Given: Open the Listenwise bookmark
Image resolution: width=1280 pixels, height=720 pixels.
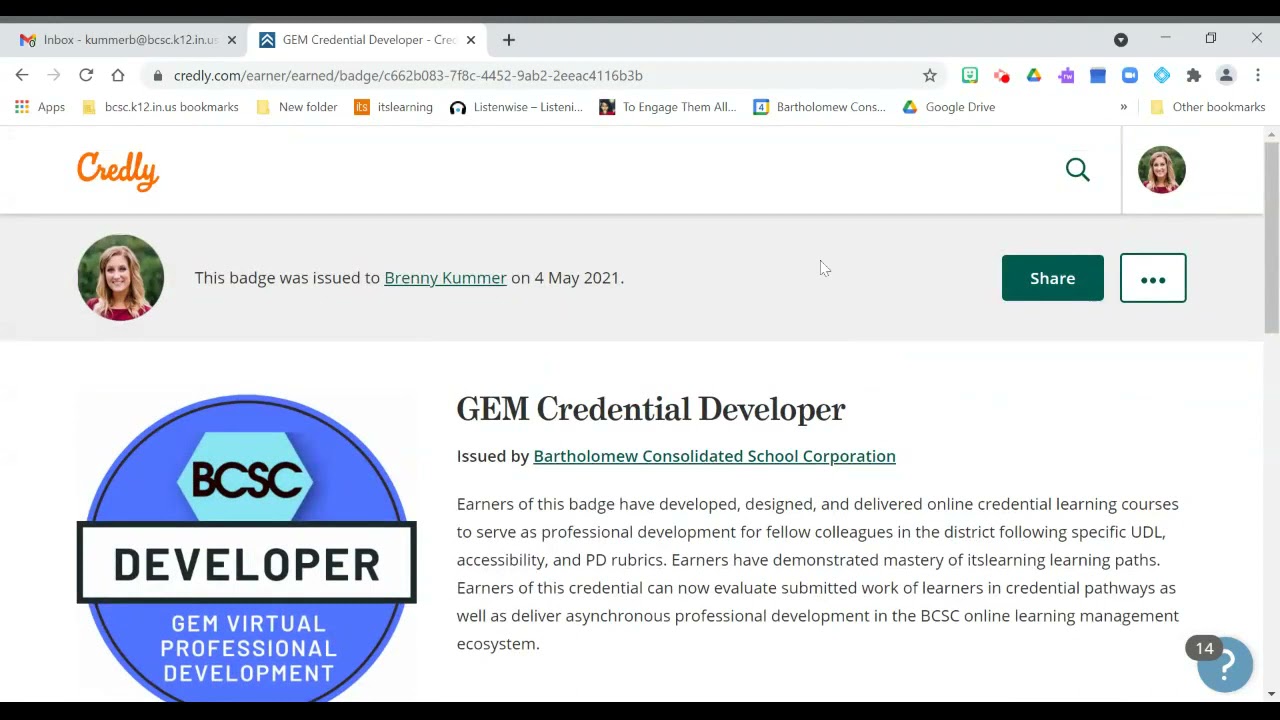Looking at the screenshot, I should (516, 107).
